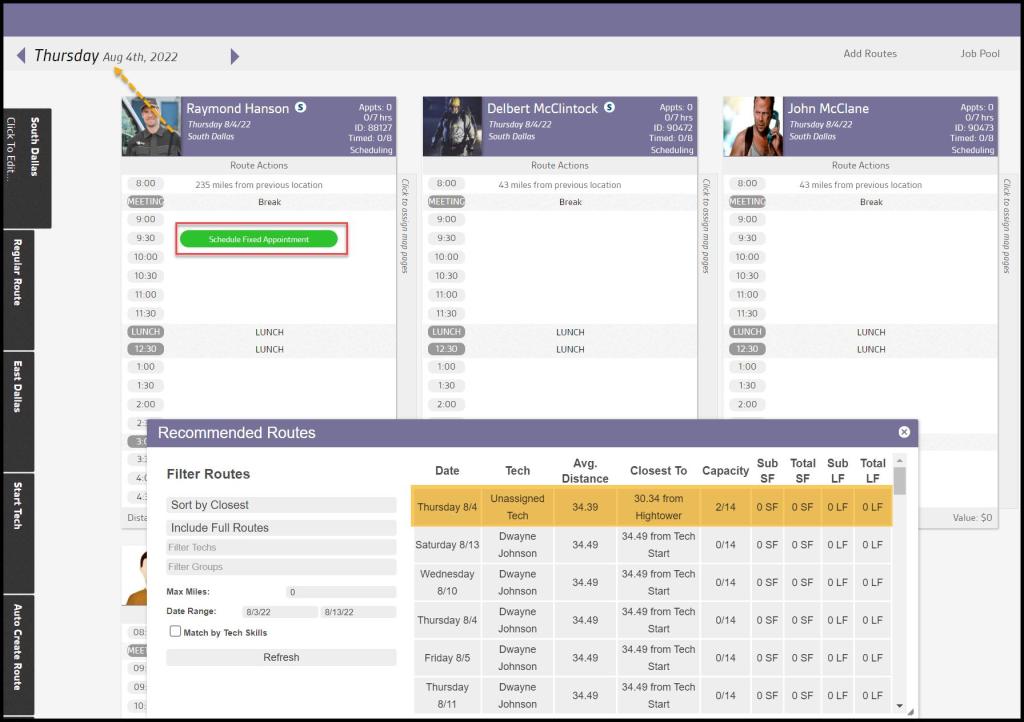Close the Recommended Routes dialog

(x=904, y=432)
